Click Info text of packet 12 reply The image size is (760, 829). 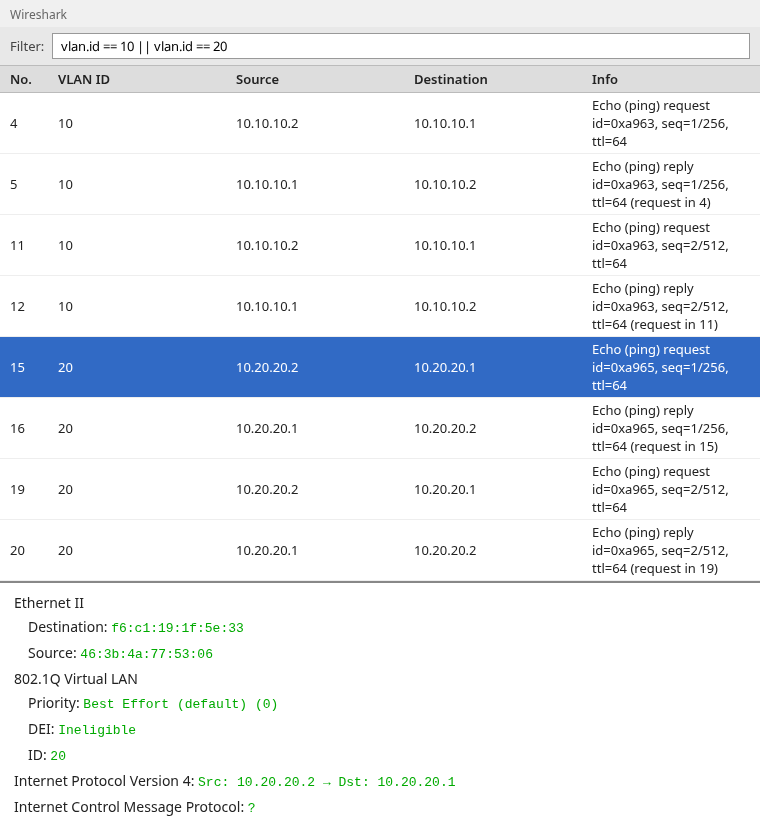[660, 307]
